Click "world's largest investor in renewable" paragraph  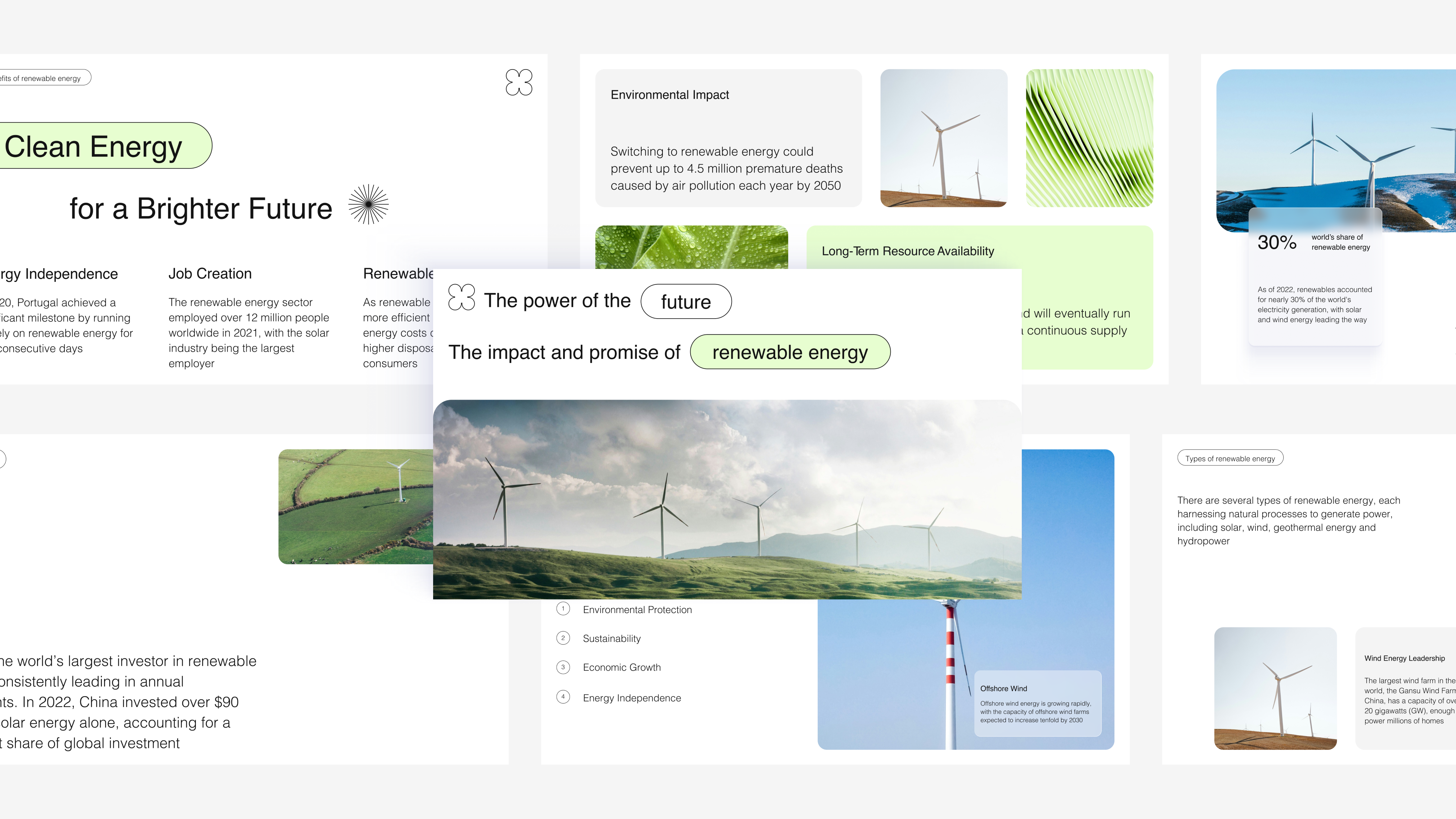point(128,702)
